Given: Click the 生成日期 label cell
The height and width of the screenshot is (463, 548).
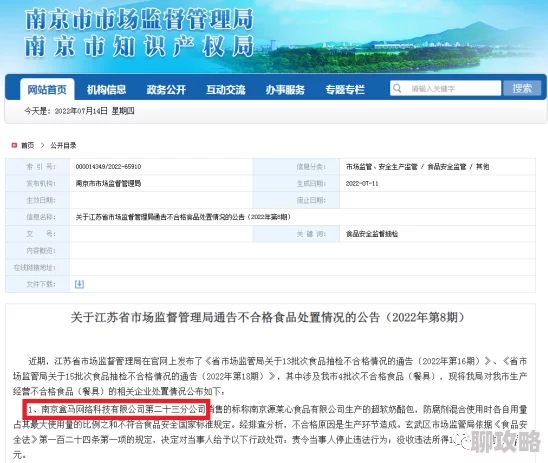Looking at the screenshot, I should (x=296, y=183).
